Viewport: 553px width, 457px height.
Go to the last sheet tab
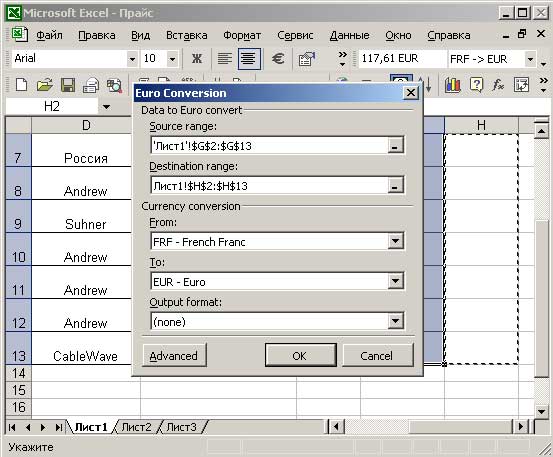tap(59, 427)
